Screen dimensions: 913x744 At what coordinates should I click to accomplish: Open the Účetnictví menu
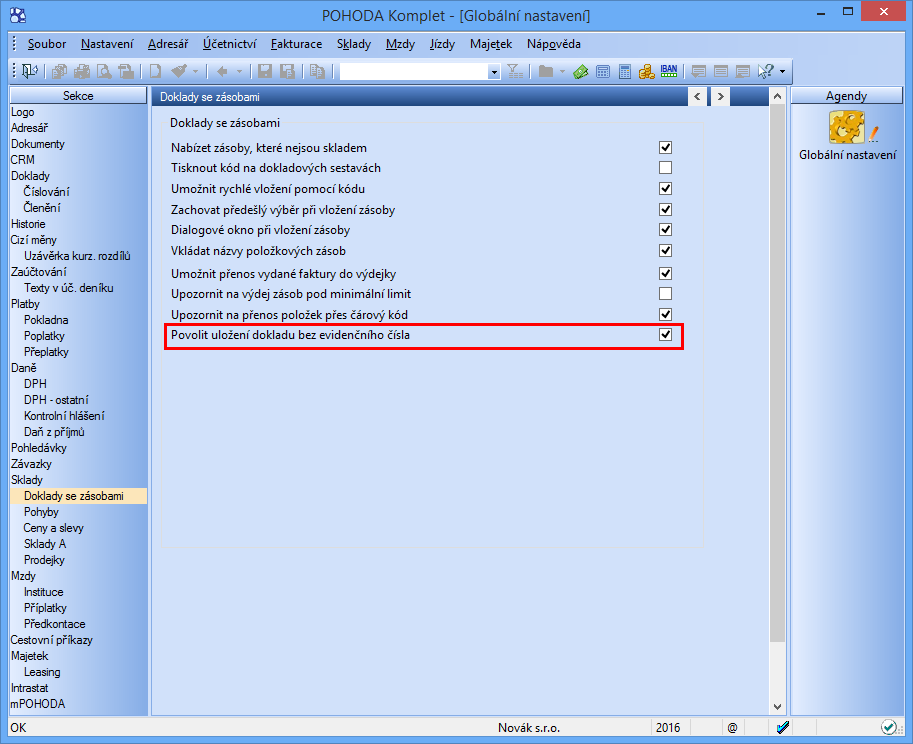click(229, 44)
